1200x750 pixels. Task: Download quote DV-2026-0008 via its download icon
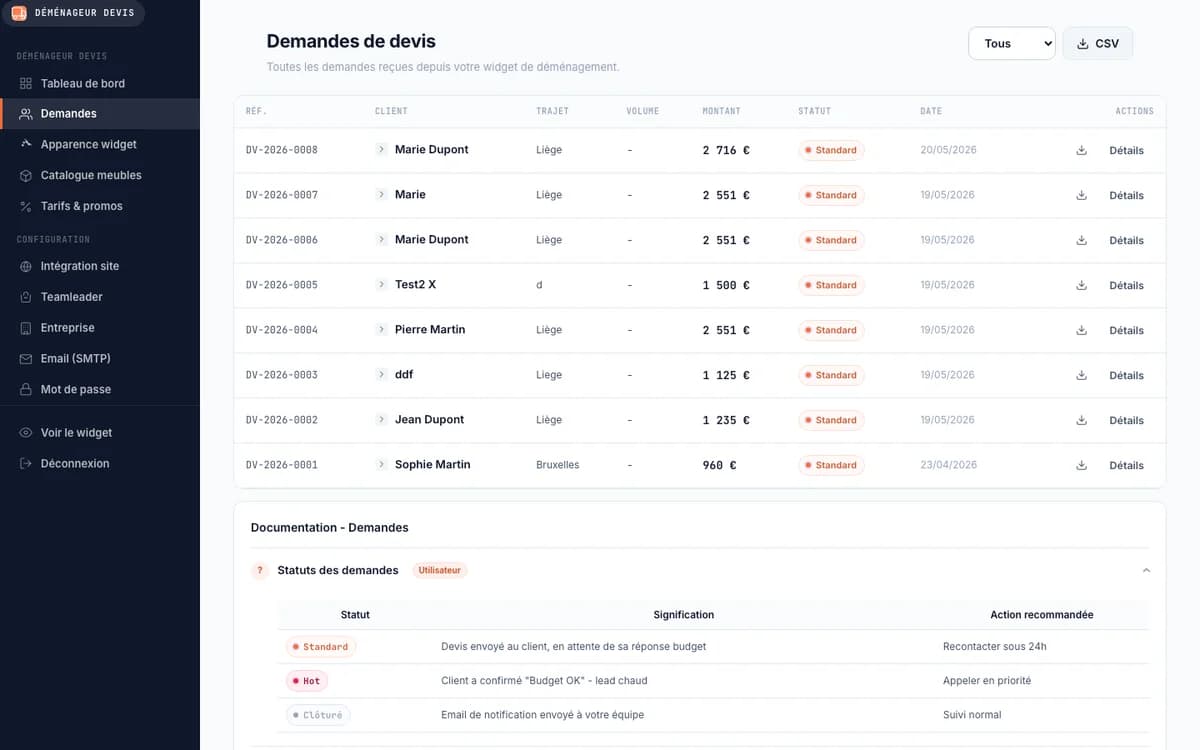click(x=1081, y=150)
